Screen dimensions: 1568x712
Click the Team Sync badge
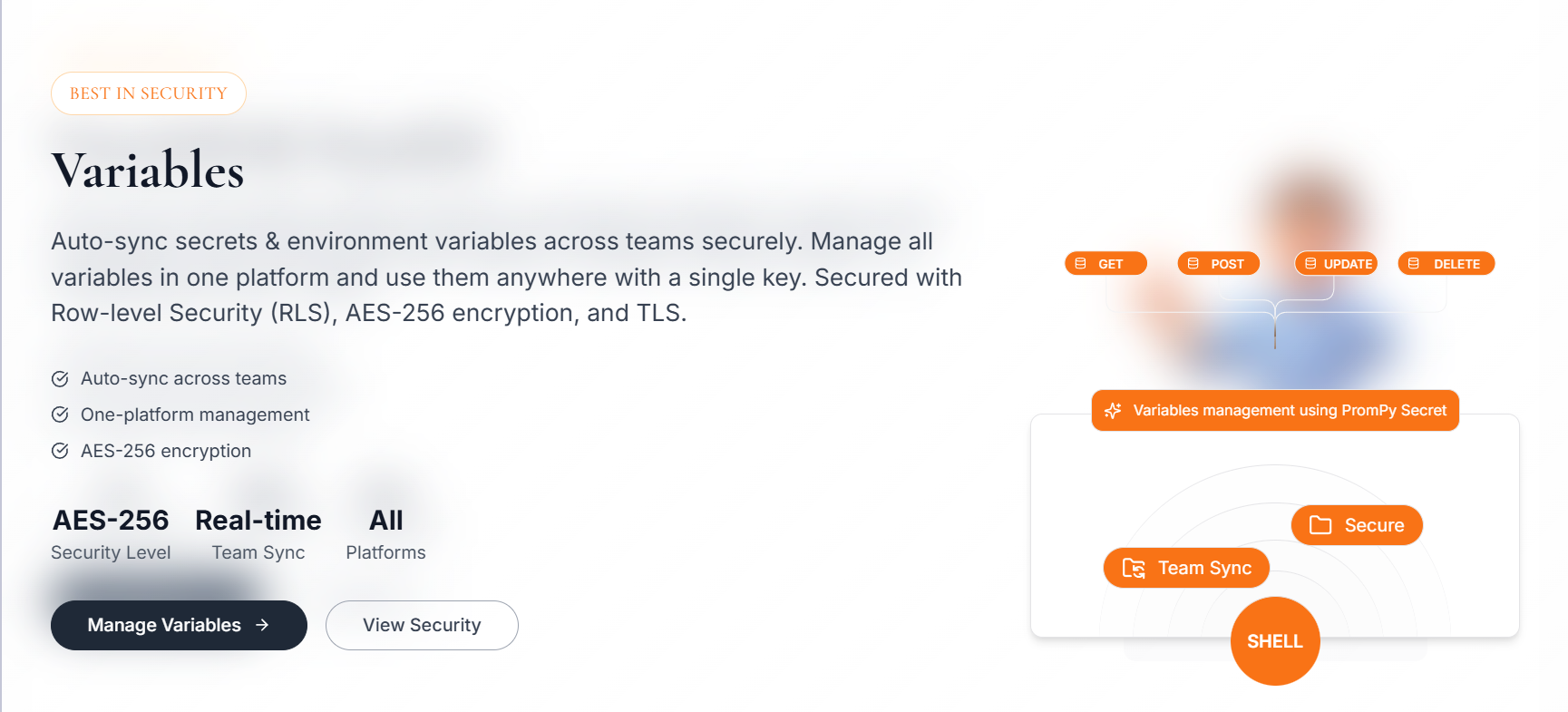pos(1186,568)
